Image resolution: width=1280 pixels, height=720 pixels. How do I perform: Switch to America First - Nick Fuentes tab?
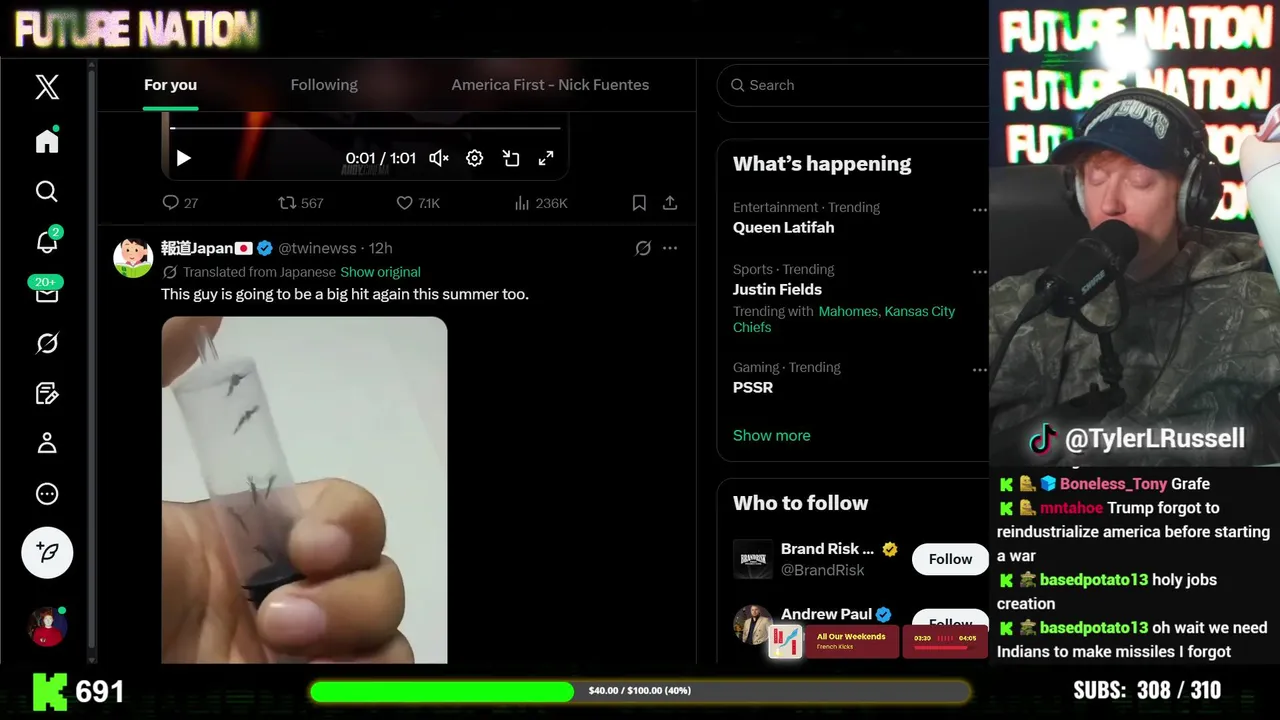coord(550,85)
